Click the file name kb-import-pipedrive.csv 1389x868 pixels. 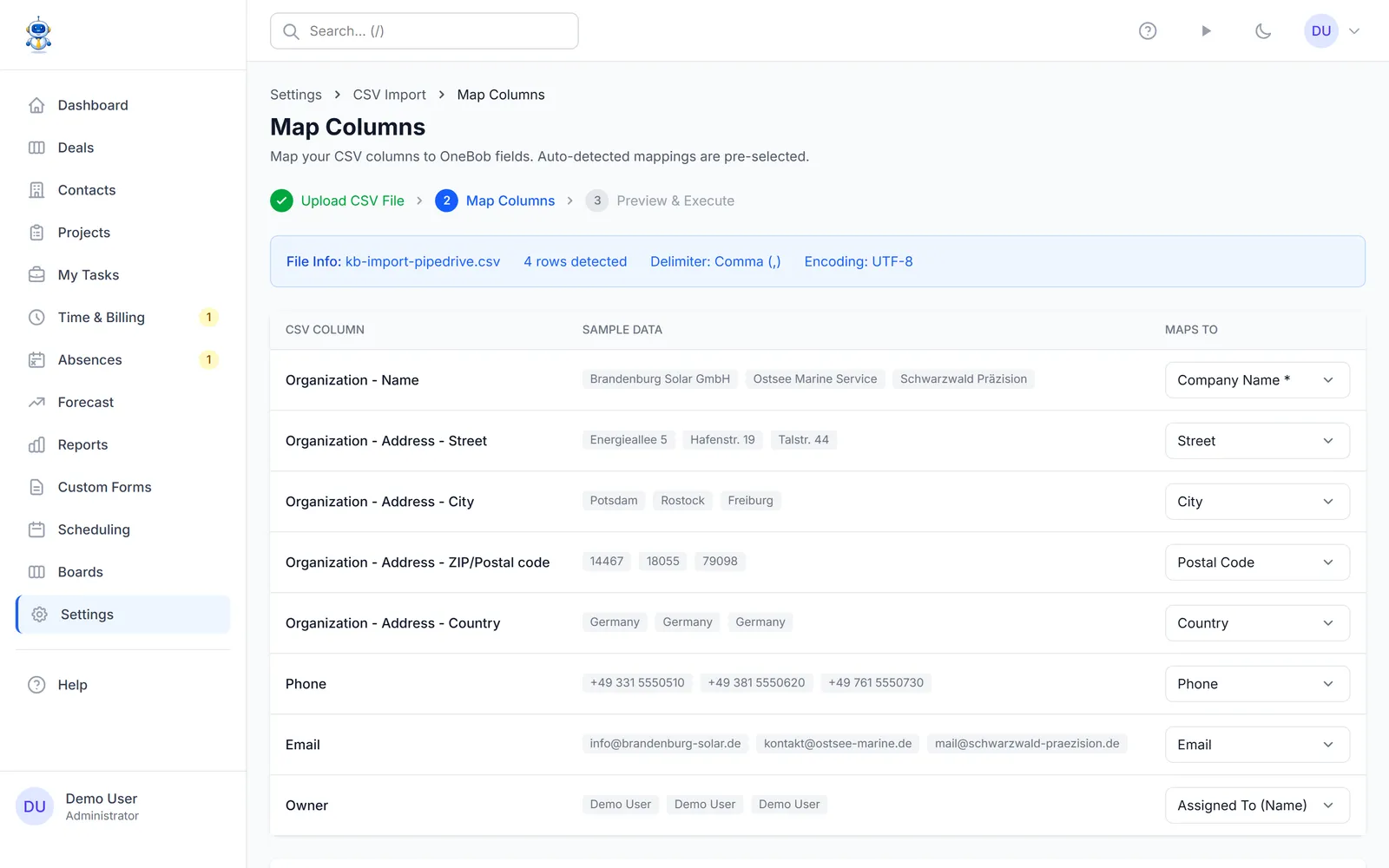(x=423, y=261)
